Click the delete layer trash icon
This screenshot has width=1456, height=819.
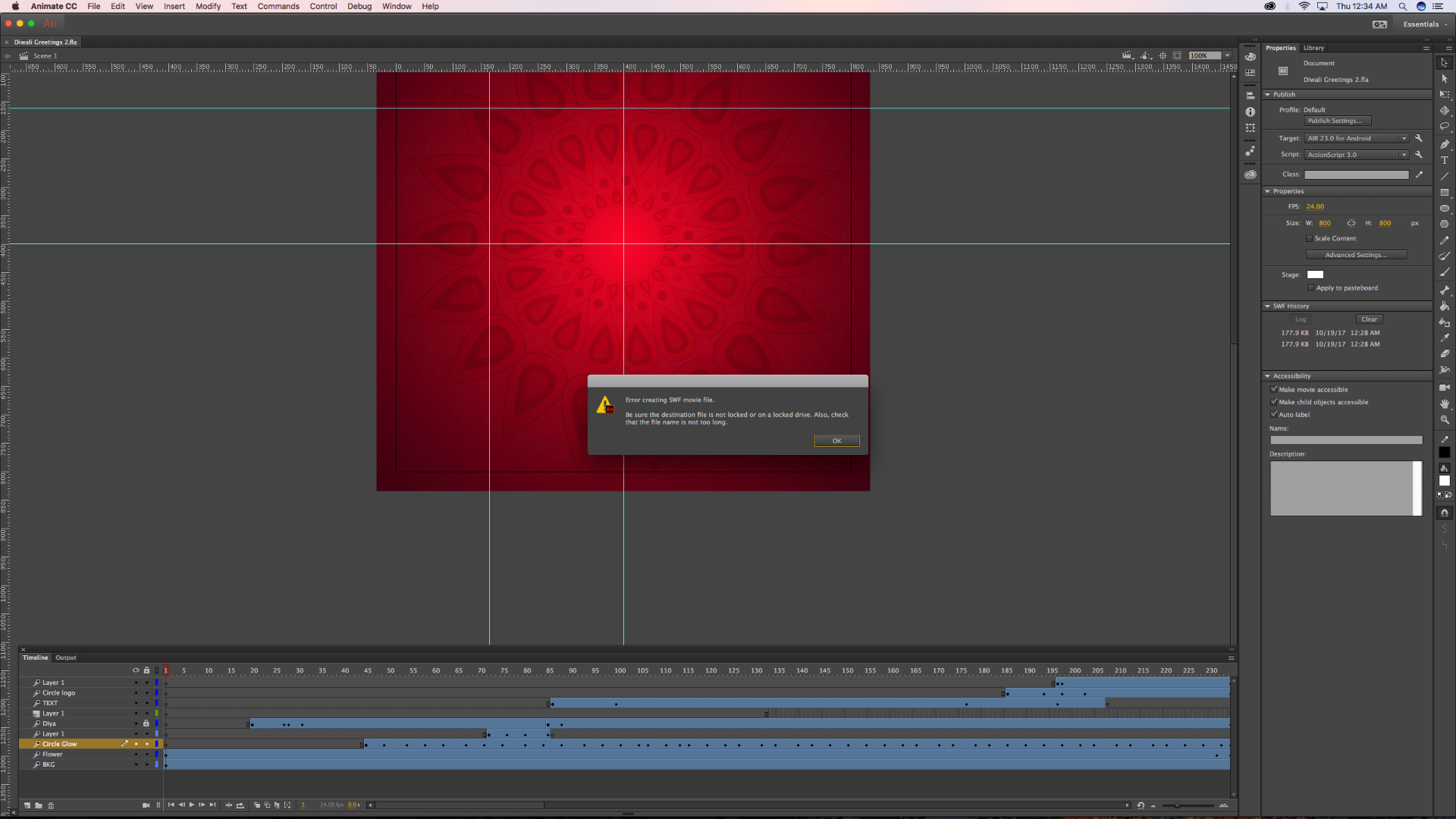click(51, 805)
